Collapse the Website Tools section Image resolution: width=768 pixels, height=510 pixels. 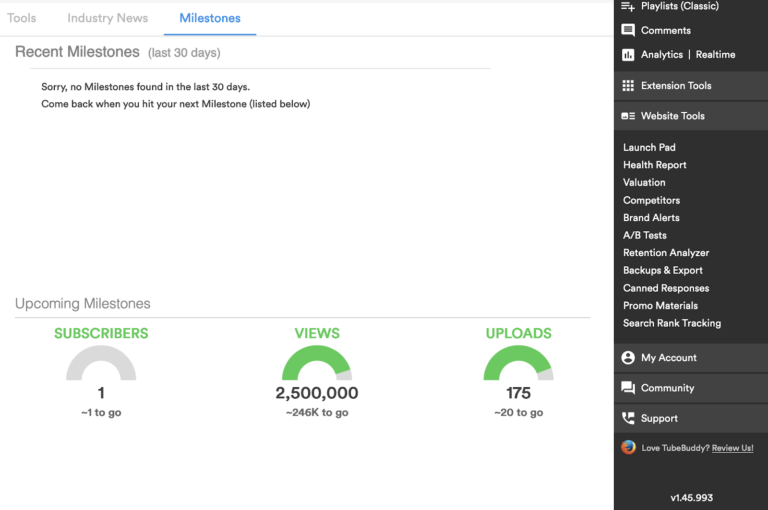(691, 116)
